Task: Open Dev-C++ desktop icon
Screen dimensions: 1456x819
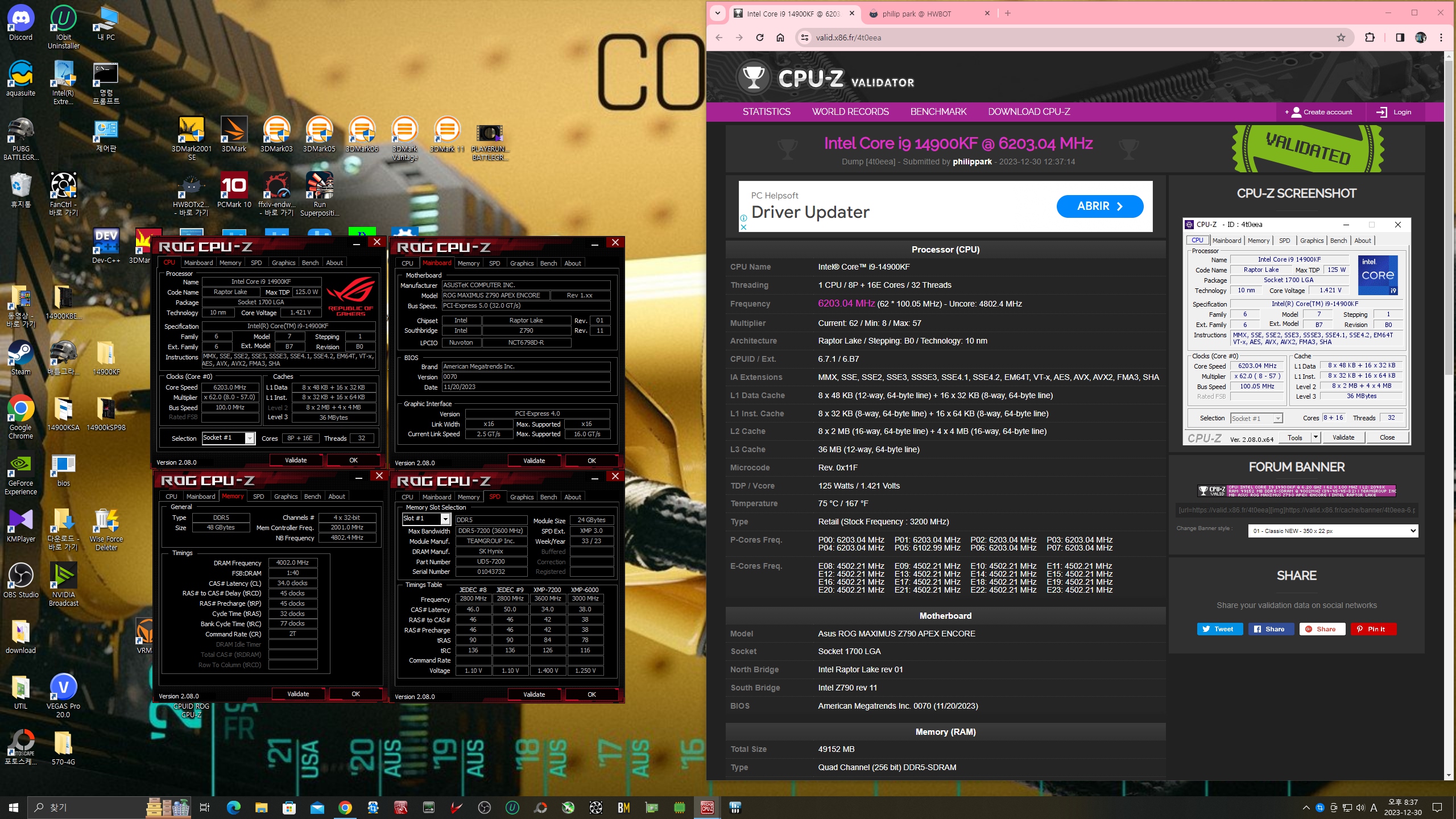Action: (106, 246)
